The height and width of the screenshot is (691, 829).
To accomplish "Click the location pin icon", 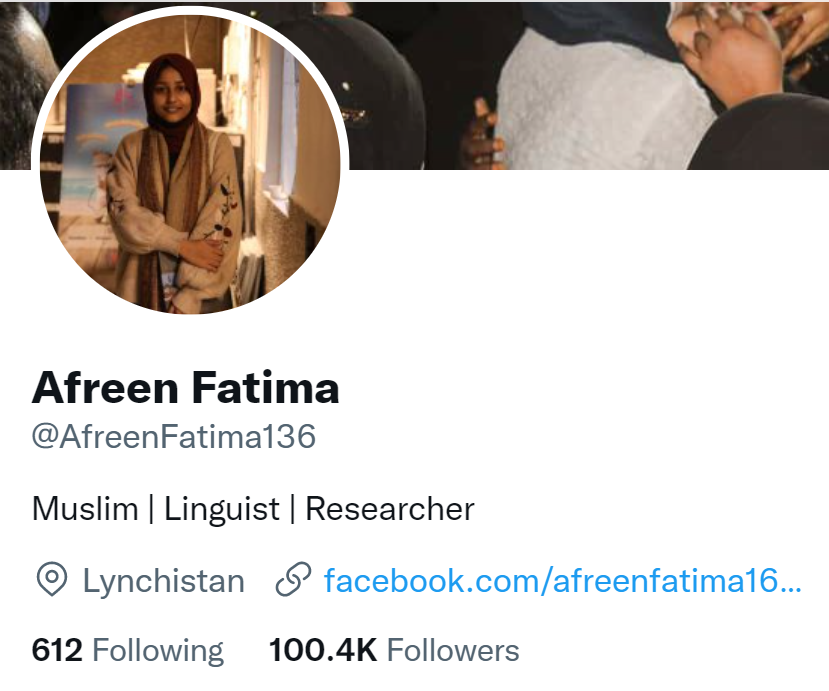I will [51, 580].
